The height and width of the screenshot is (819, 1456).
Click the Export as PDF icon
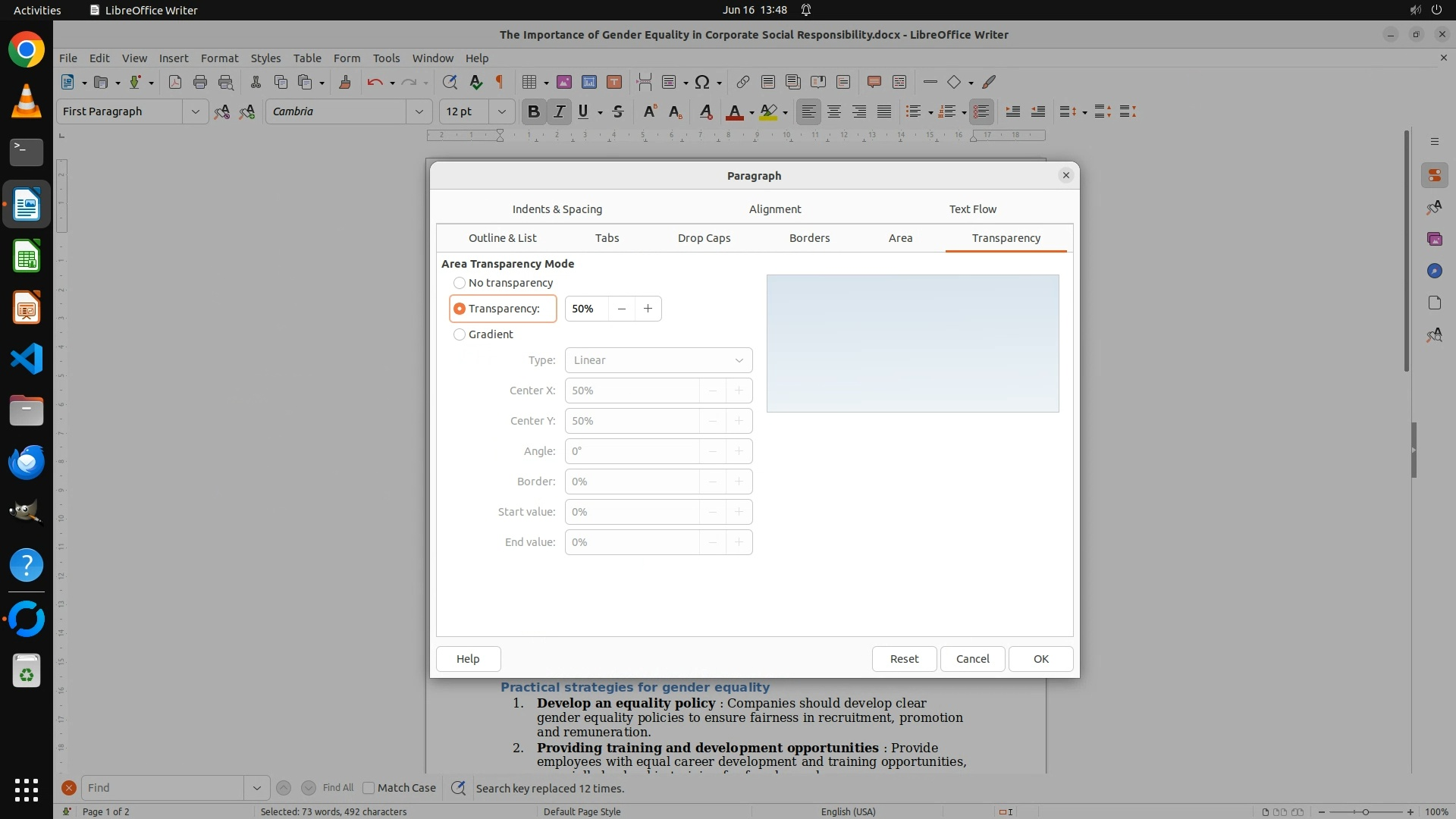[x=175, y=82]
